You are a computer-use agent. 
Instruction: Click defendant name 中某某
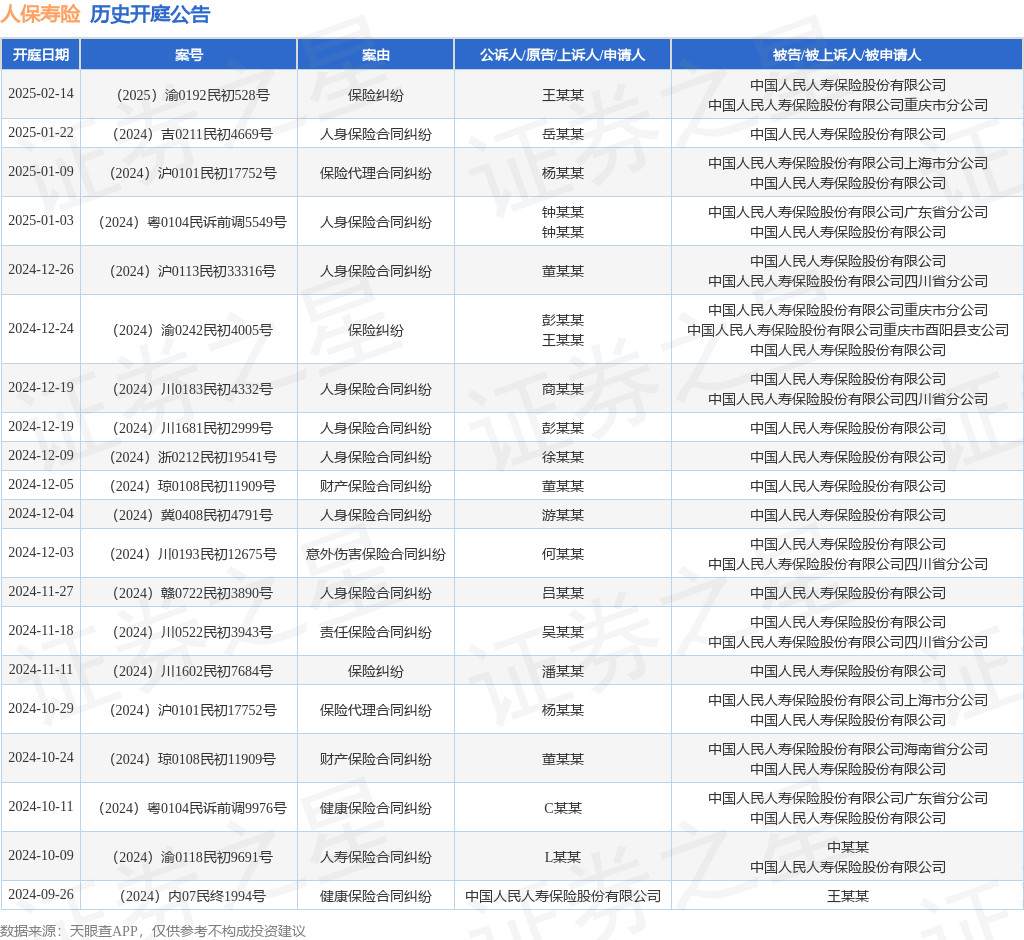[848, 847]
